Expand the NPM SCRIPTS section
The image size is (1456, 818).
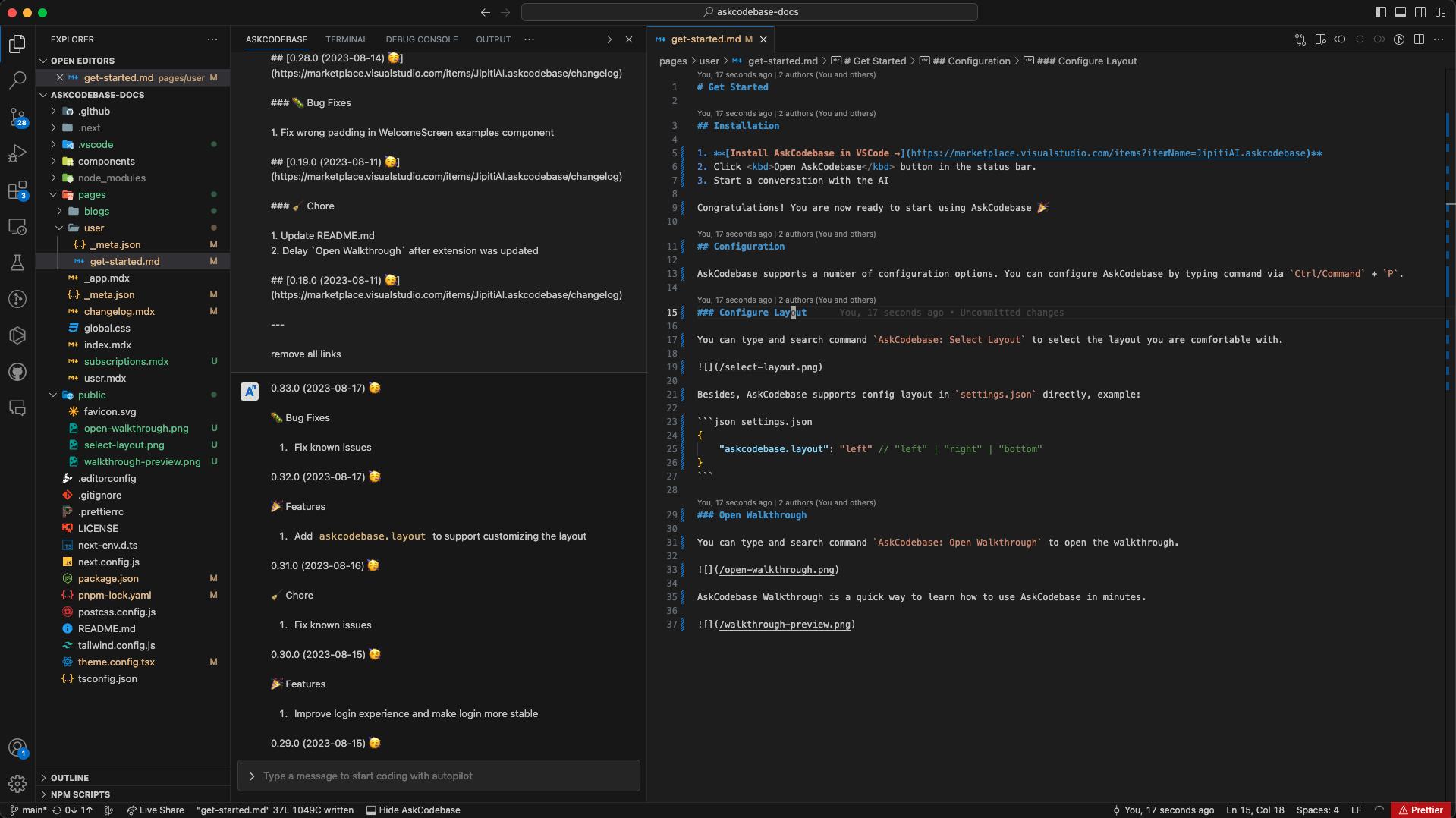coord(80,794)
